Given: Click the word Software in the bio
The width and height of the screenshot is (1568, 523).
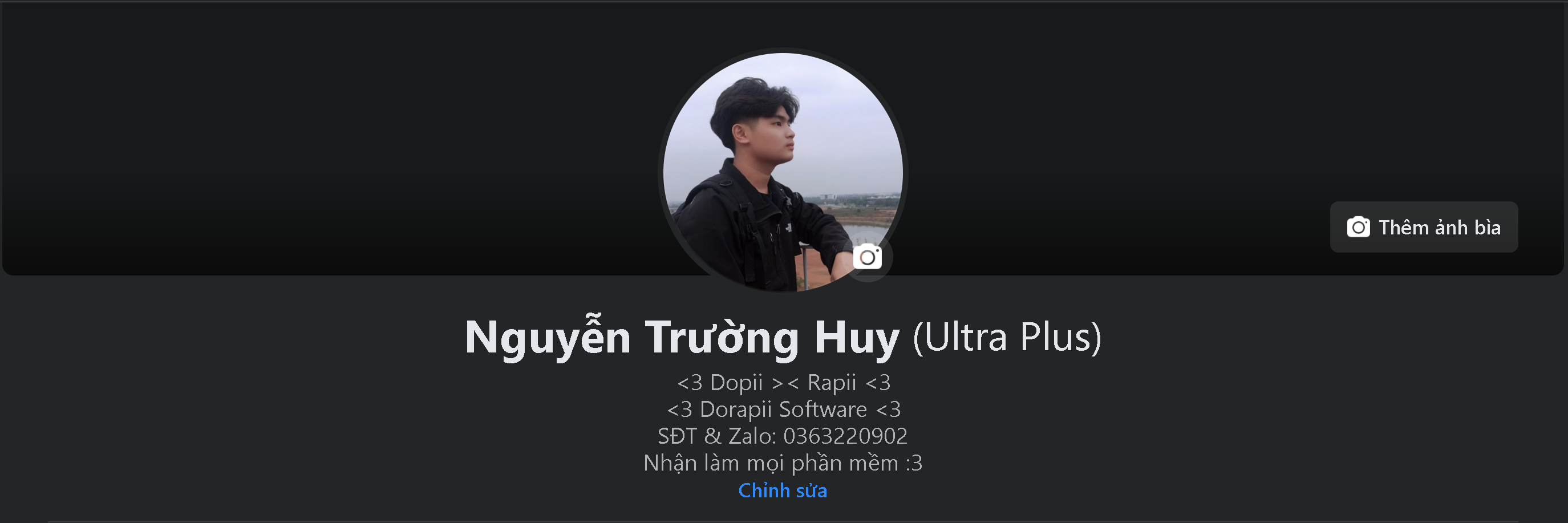Looking at the screenshot, I should (x=823, y=409).
